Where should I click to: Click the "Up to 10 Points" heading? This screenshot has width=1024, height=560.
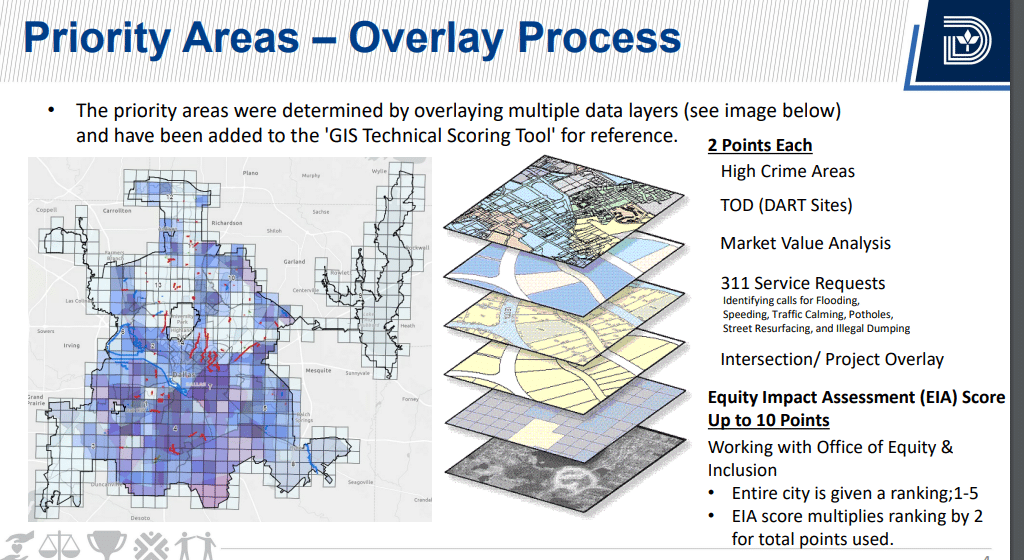[769, 420]
